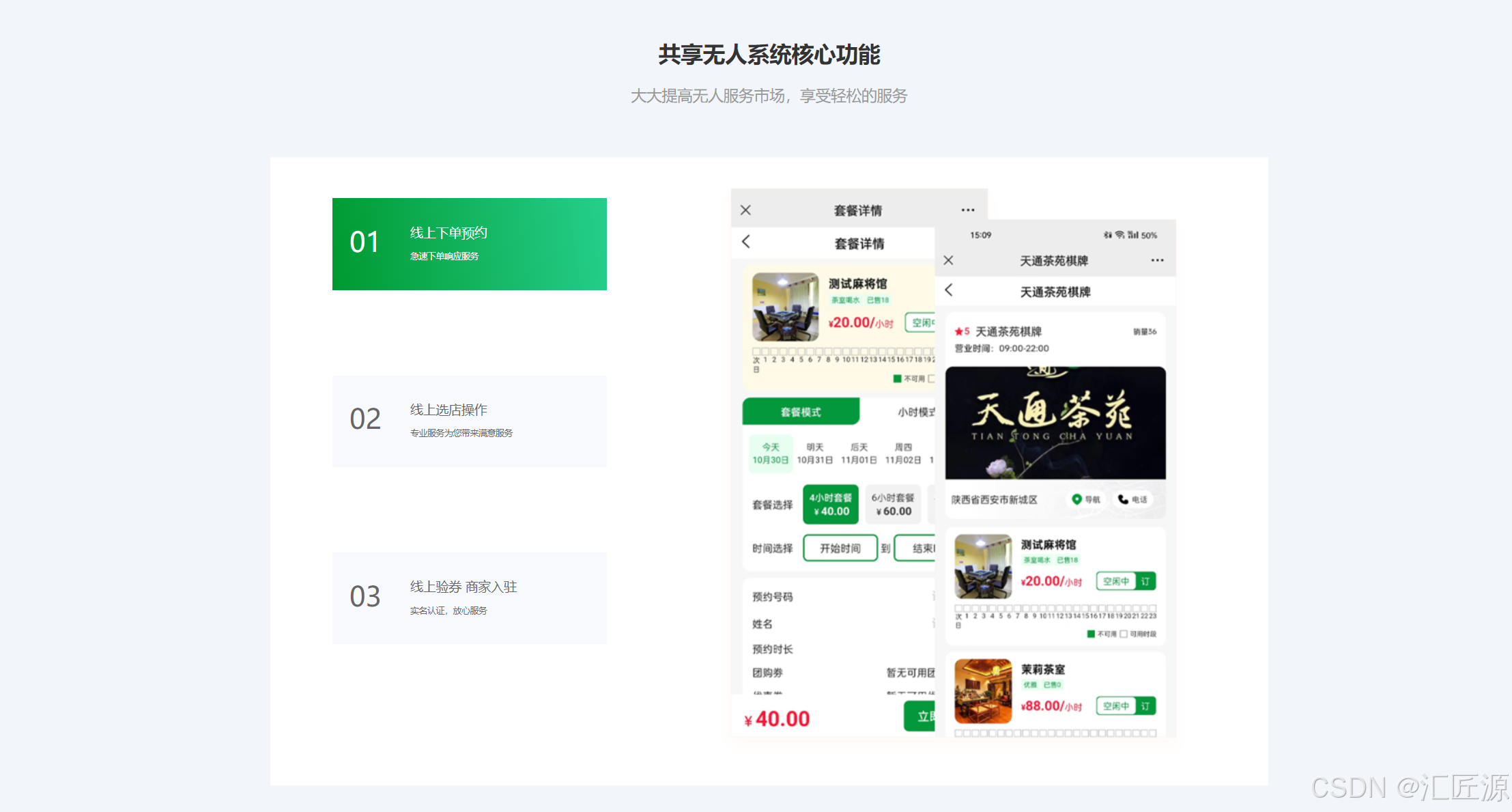The image size is (1512, 812).
Task: Choose 后天 11月01日 date
Action: tap(859, 453)
